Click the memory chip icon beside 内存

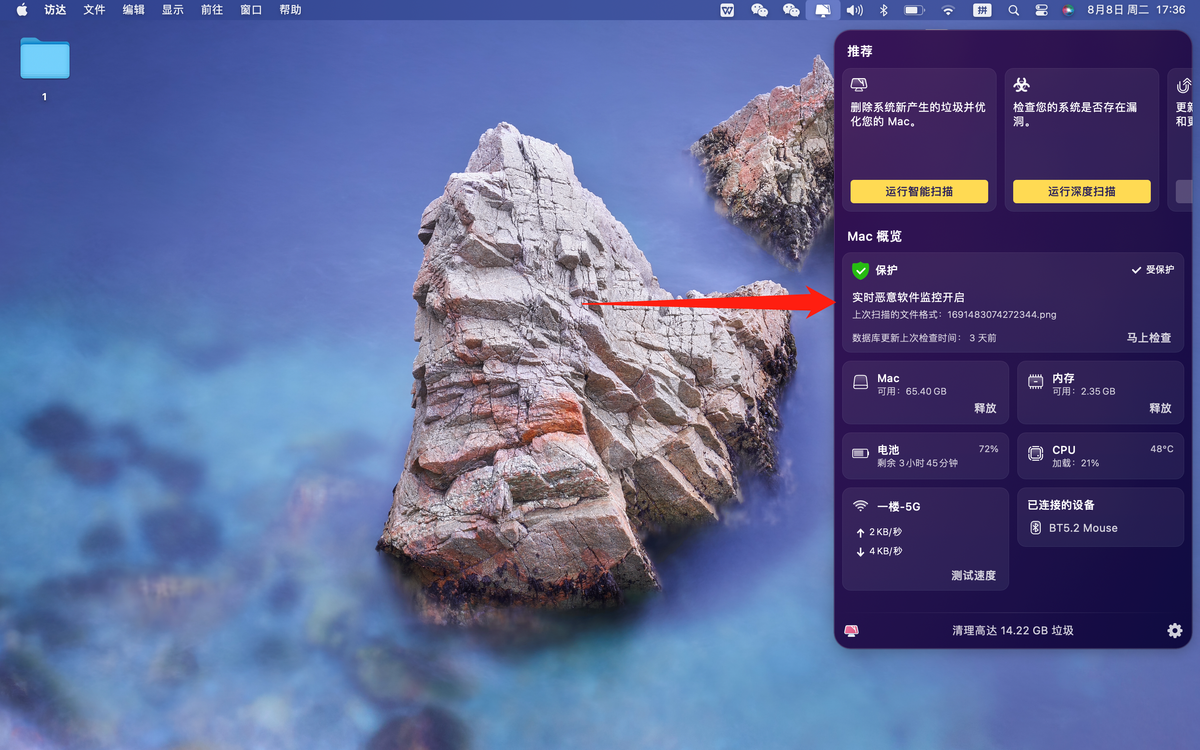click(x=1035, y=382)
